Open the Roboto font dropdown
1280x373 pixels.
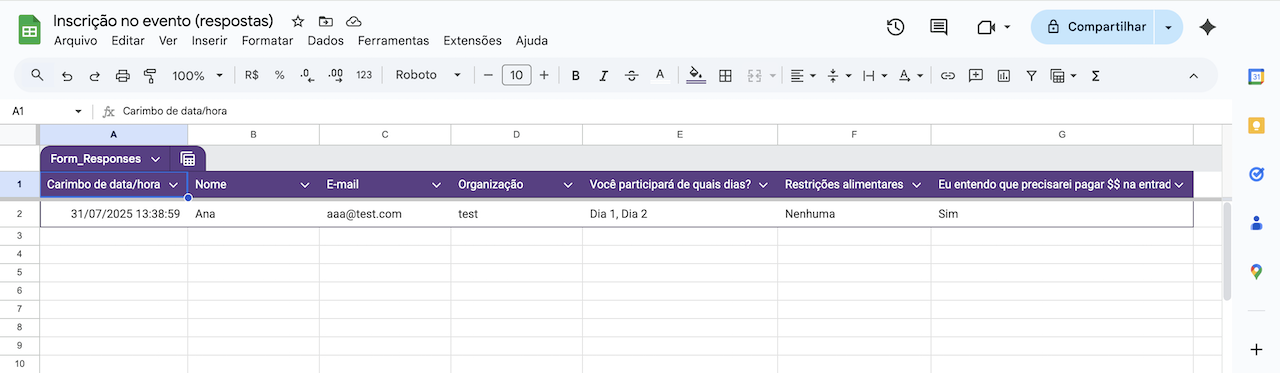pyautogui.click(x=428, y=75)
